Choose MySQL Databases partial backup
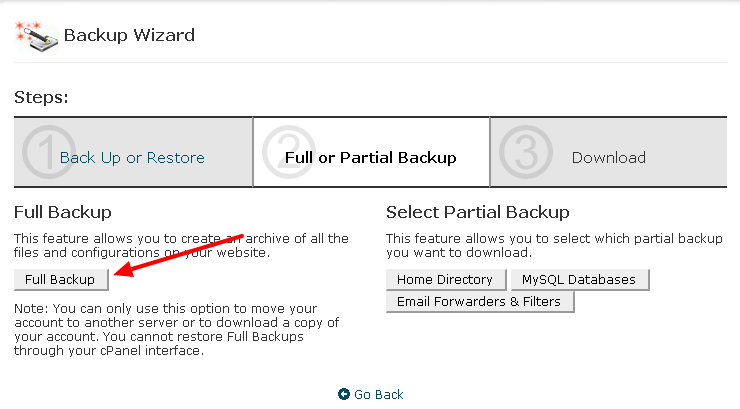This screenshot has height=409, width=740. [580, 280]
